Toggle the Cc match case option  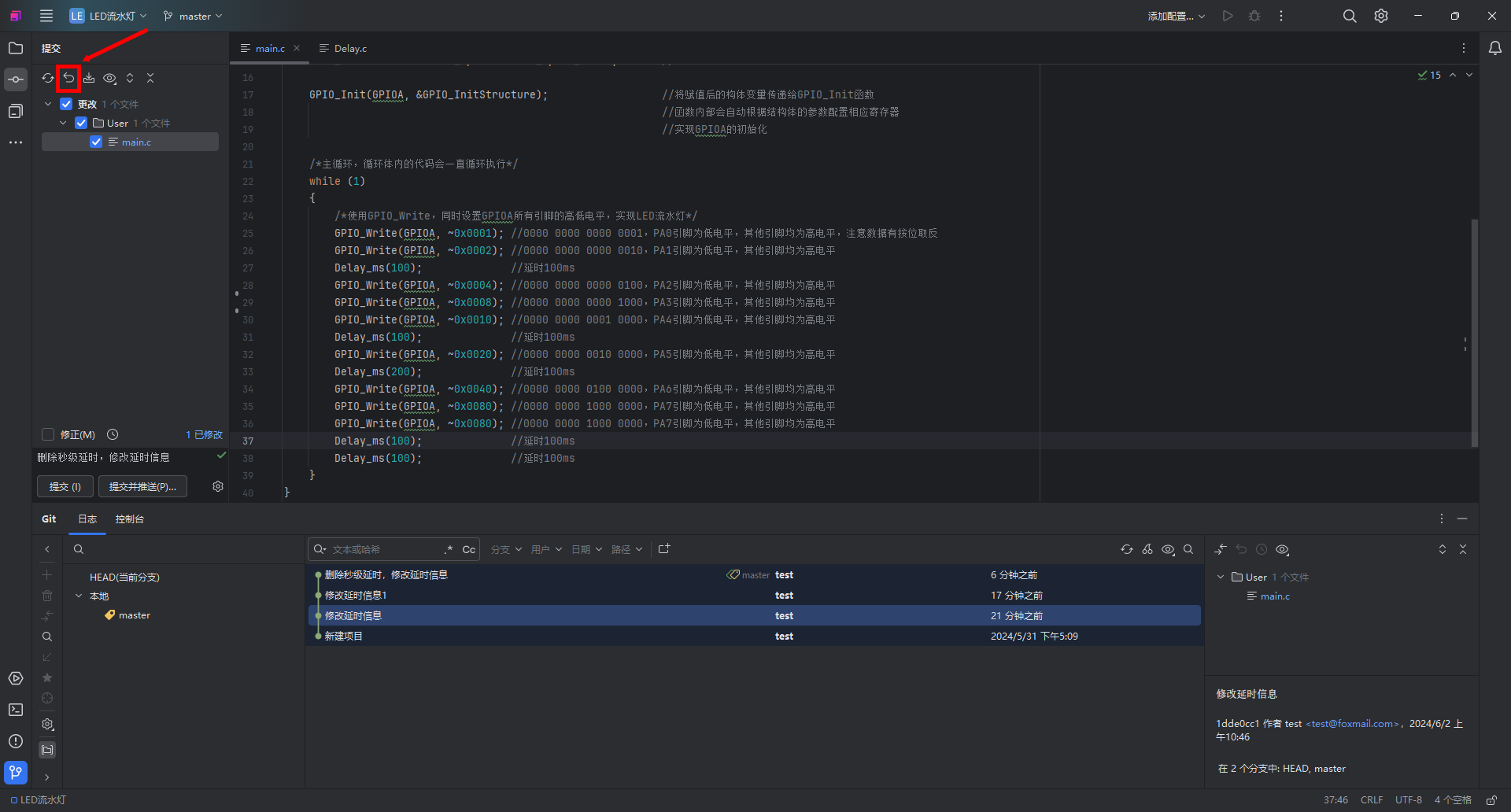coord(468,549)
